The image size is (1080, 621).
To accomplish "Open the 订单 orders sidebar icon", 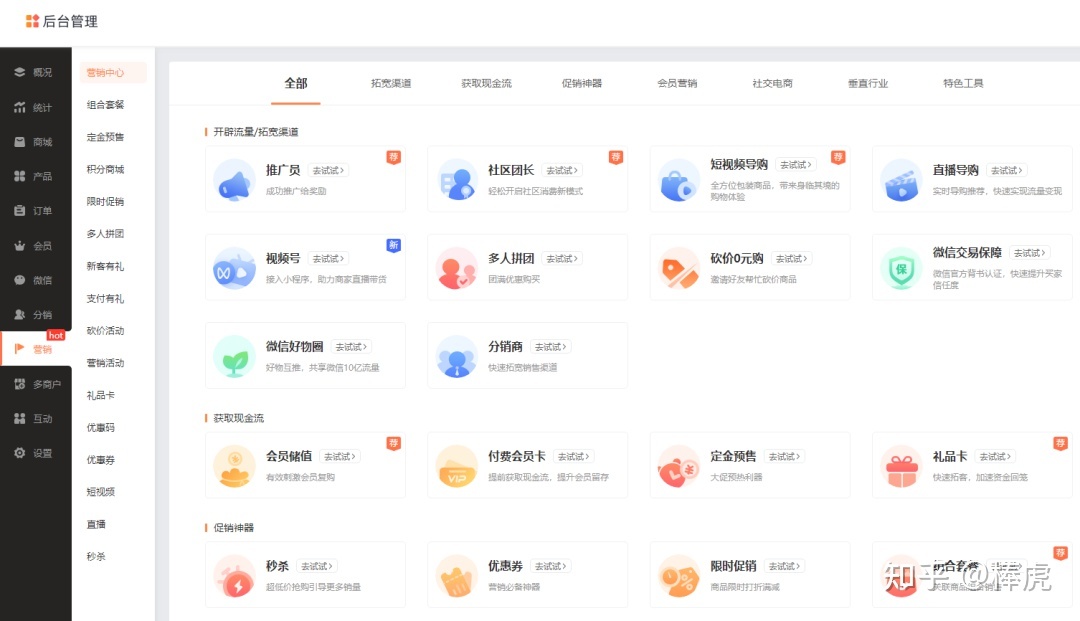I will (x=19, y=211).
